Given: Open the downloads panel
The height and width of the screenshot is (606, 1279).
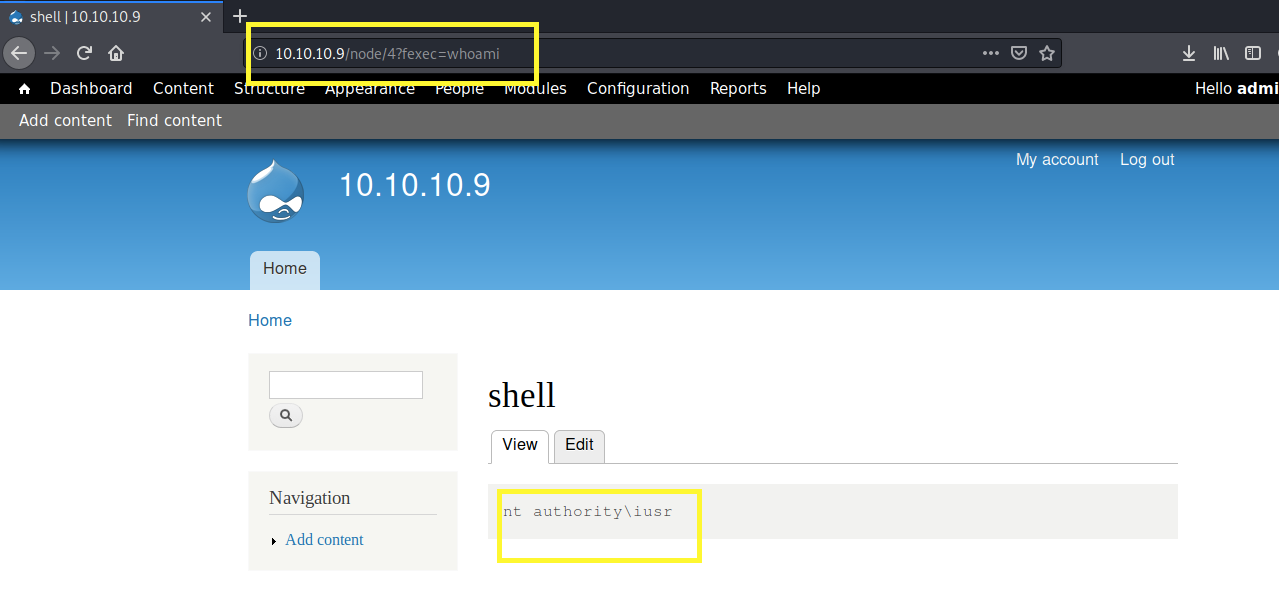Looking at the screenshot, I should click(1188, 53).
